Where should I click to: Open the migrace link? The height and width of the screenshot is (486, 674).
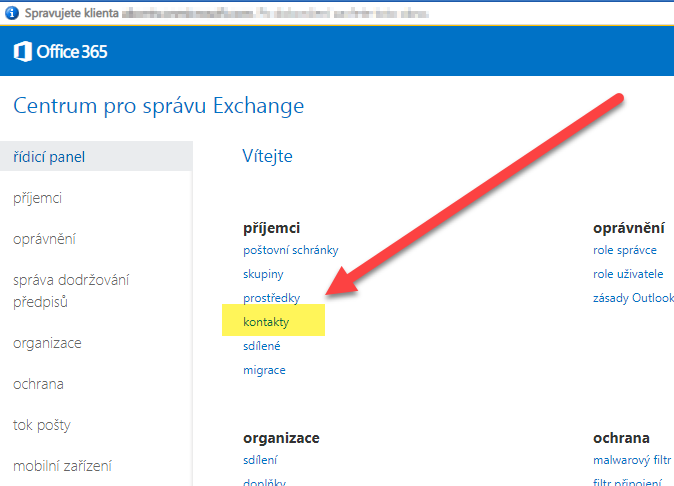(264, 370)
